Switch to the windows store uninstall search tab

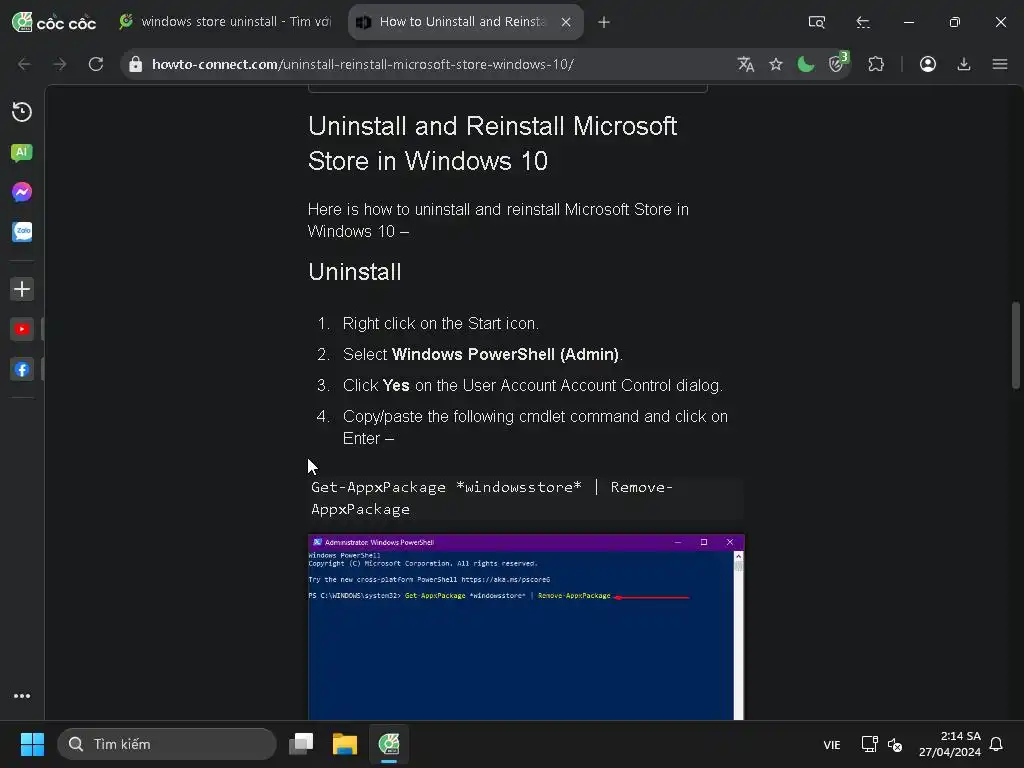point(226,22)
